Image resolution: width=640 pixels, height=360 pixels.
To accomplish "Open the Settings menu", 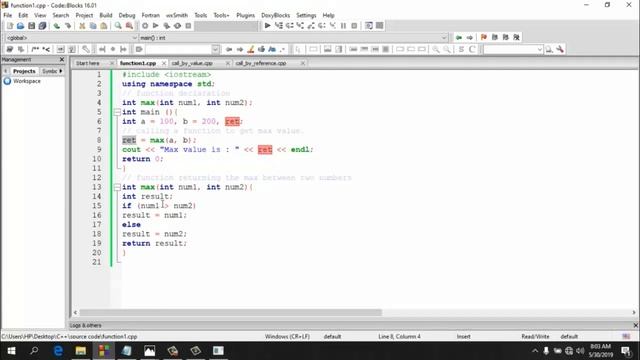I will point(306,15).
